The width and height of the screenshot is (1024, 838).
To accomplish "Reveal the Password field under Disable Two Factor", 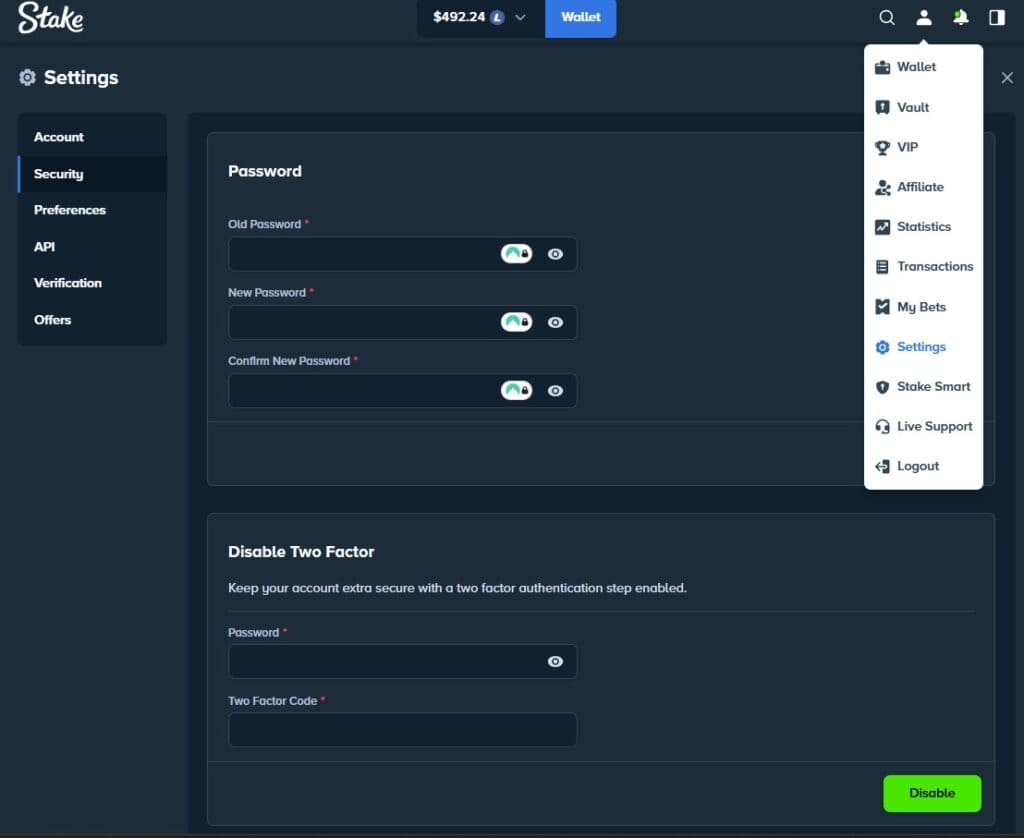I will [555, 661].
